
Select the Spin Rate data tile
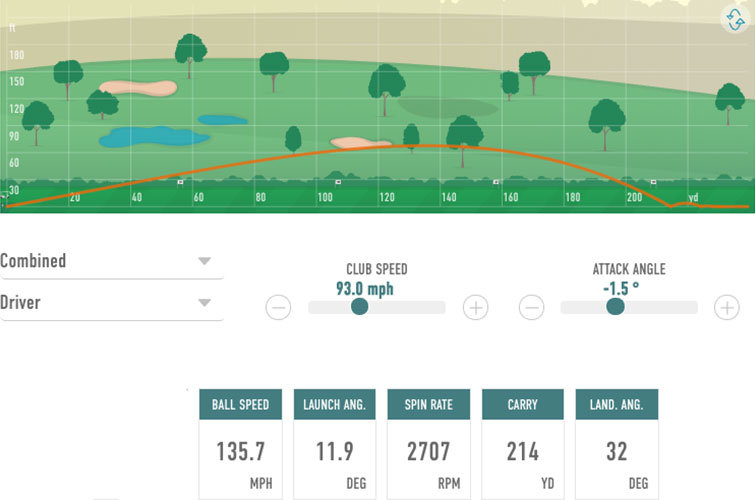[x=428, y=443]
